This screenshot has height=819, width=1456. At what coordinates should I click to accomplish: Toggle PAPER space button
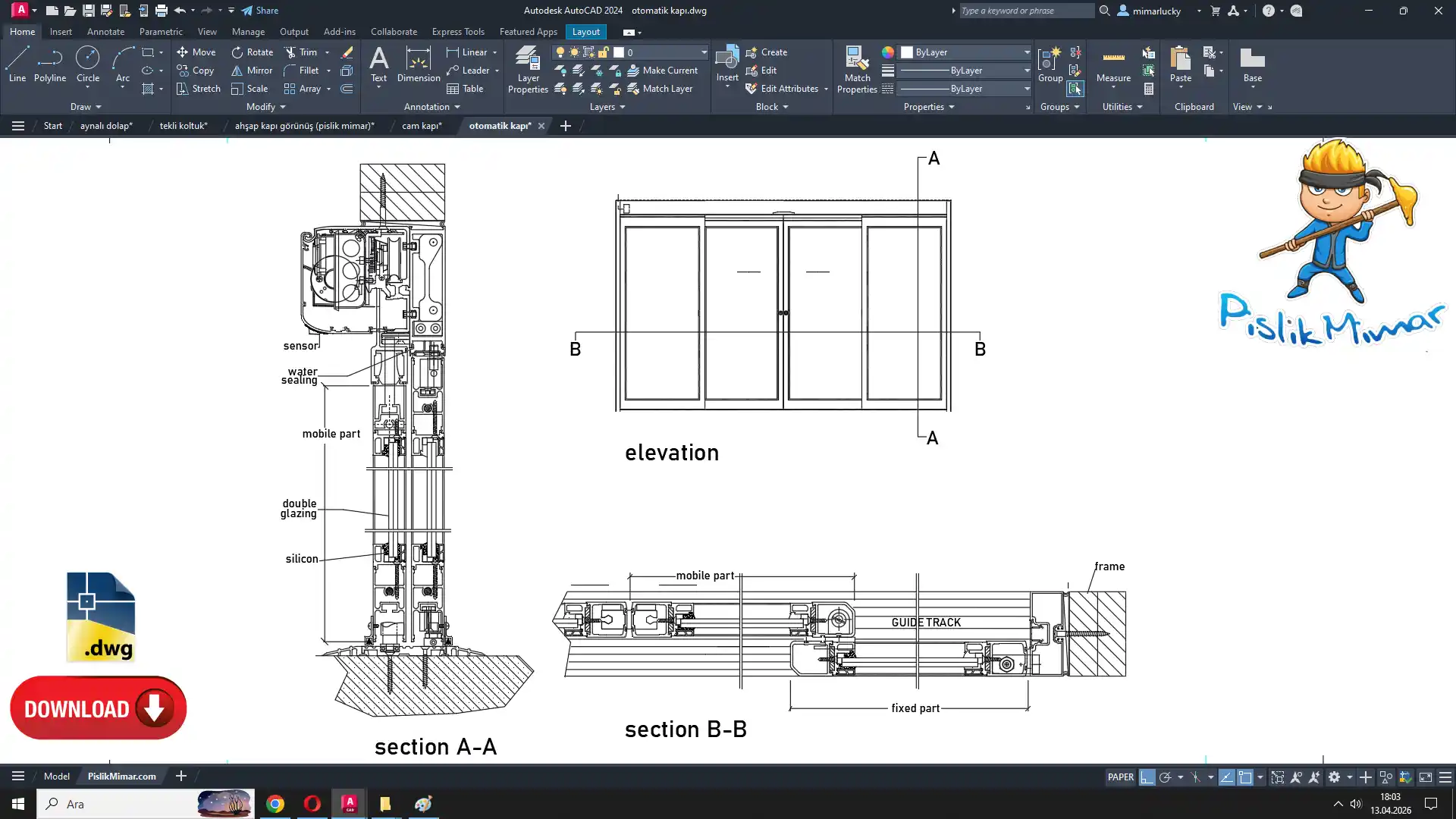click(1120, 777)
